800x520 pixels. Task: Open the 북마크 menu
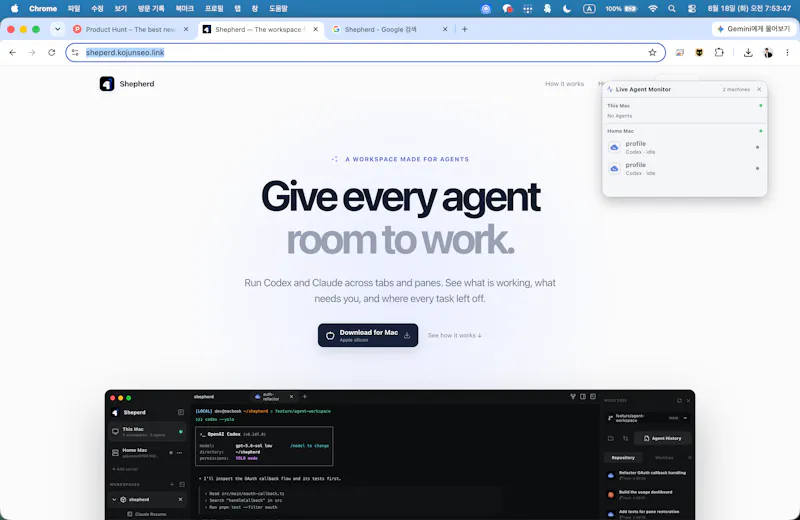pyautogui.click(x=184, y=9)
